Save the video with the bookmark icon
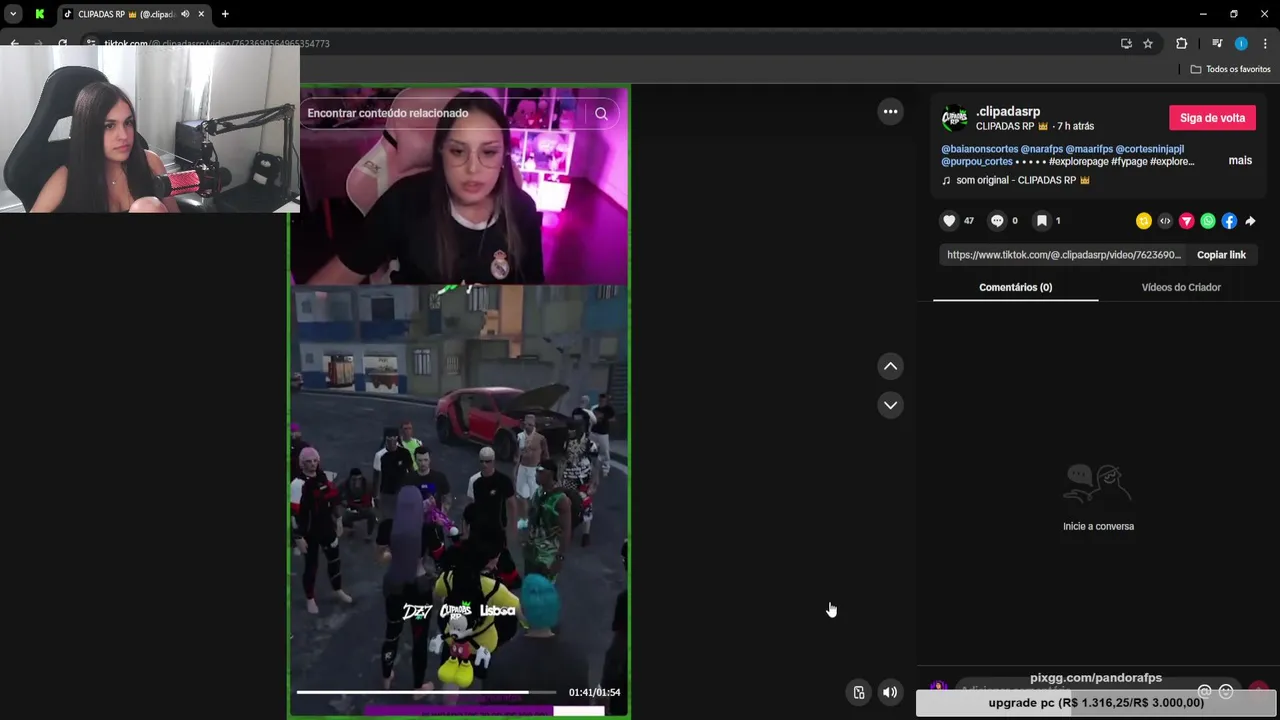The image size is (1280, 720). pos(1041,221)
